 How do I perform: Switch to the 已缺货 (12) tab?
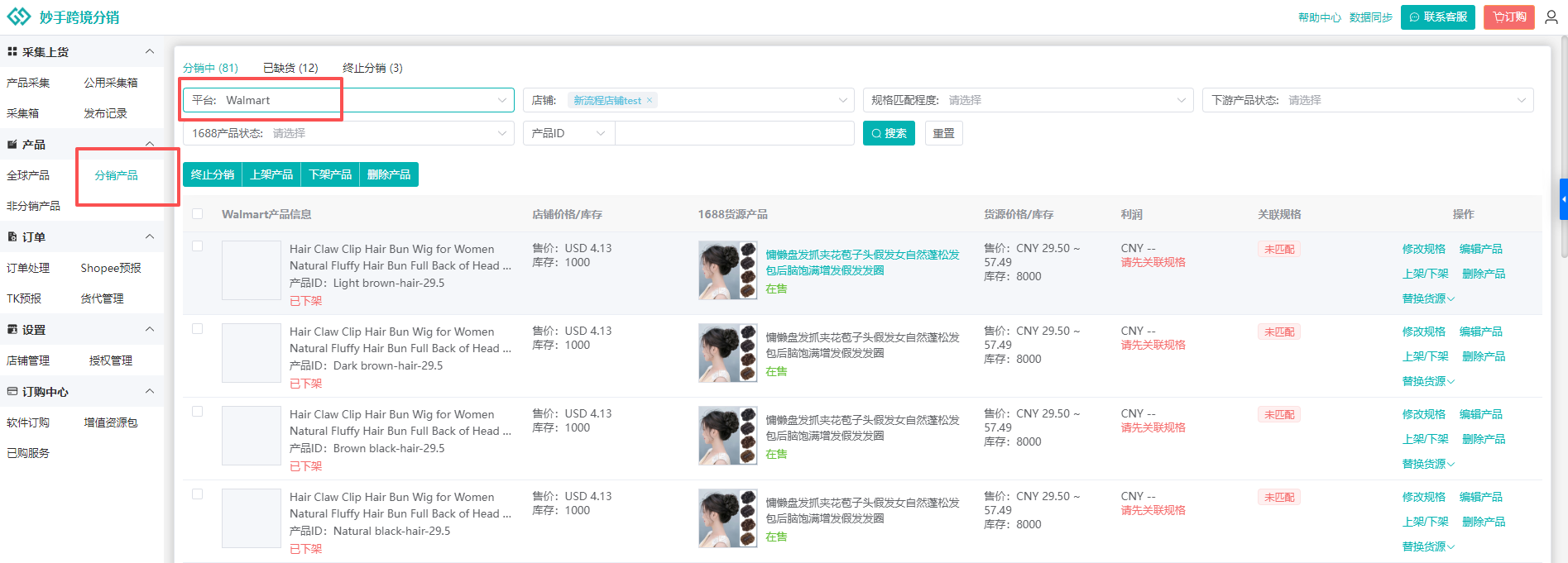[290, 68]
